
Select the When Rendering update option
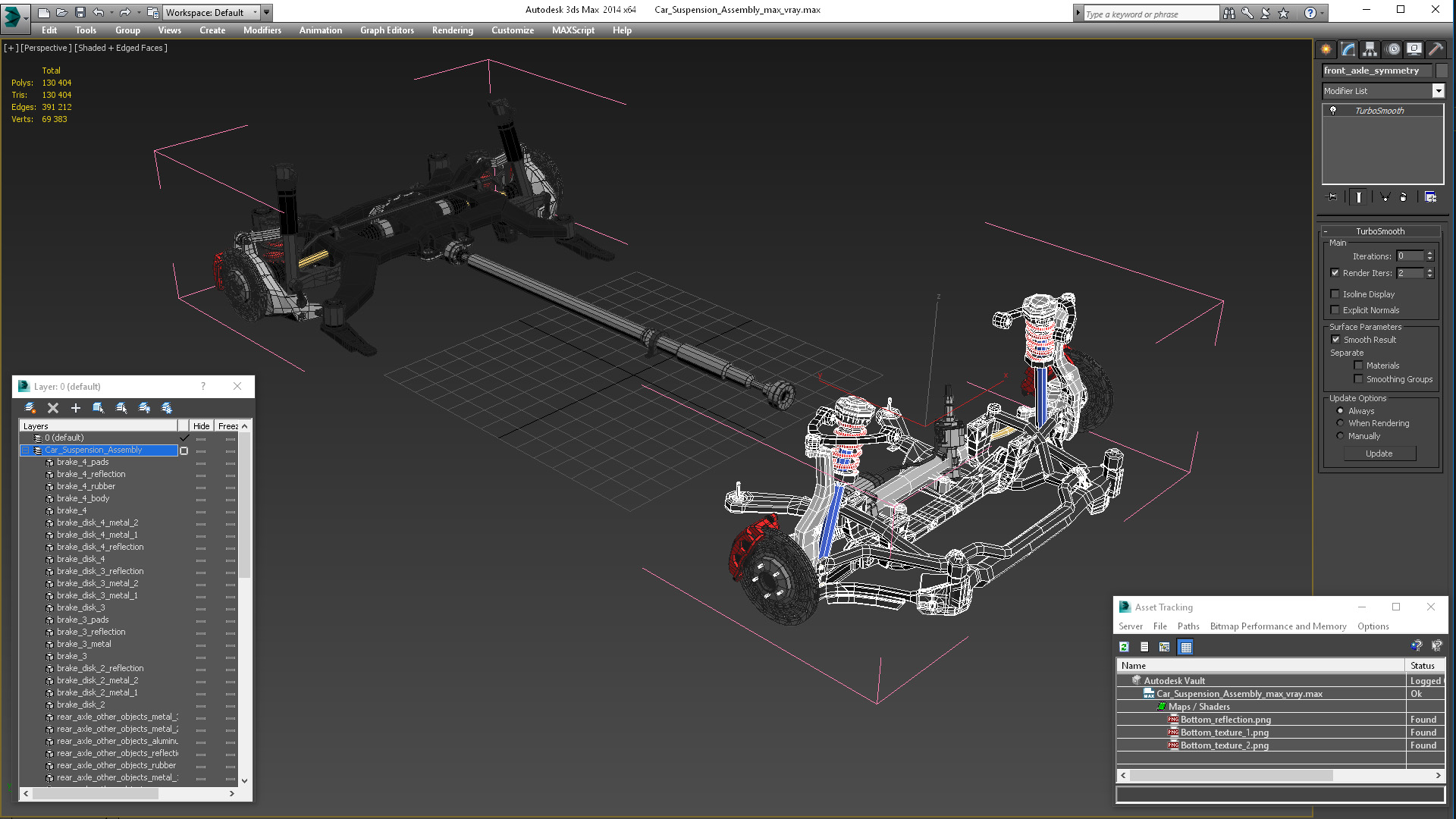[x=1340, y=423]
